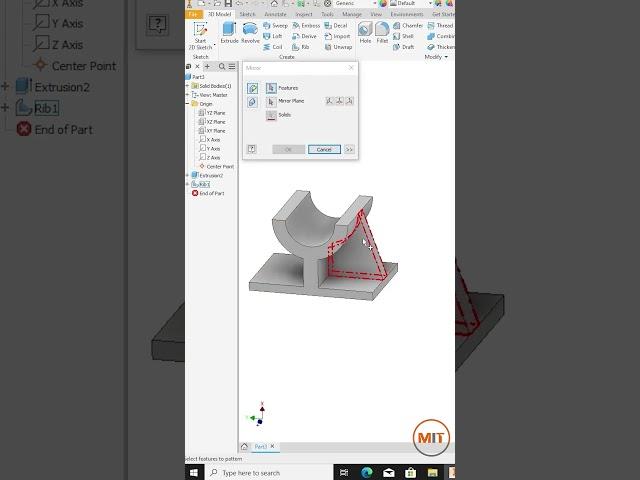Apply the Draft tool
The width and height of the screenshot is (640, 480).
tap(403, 47)
